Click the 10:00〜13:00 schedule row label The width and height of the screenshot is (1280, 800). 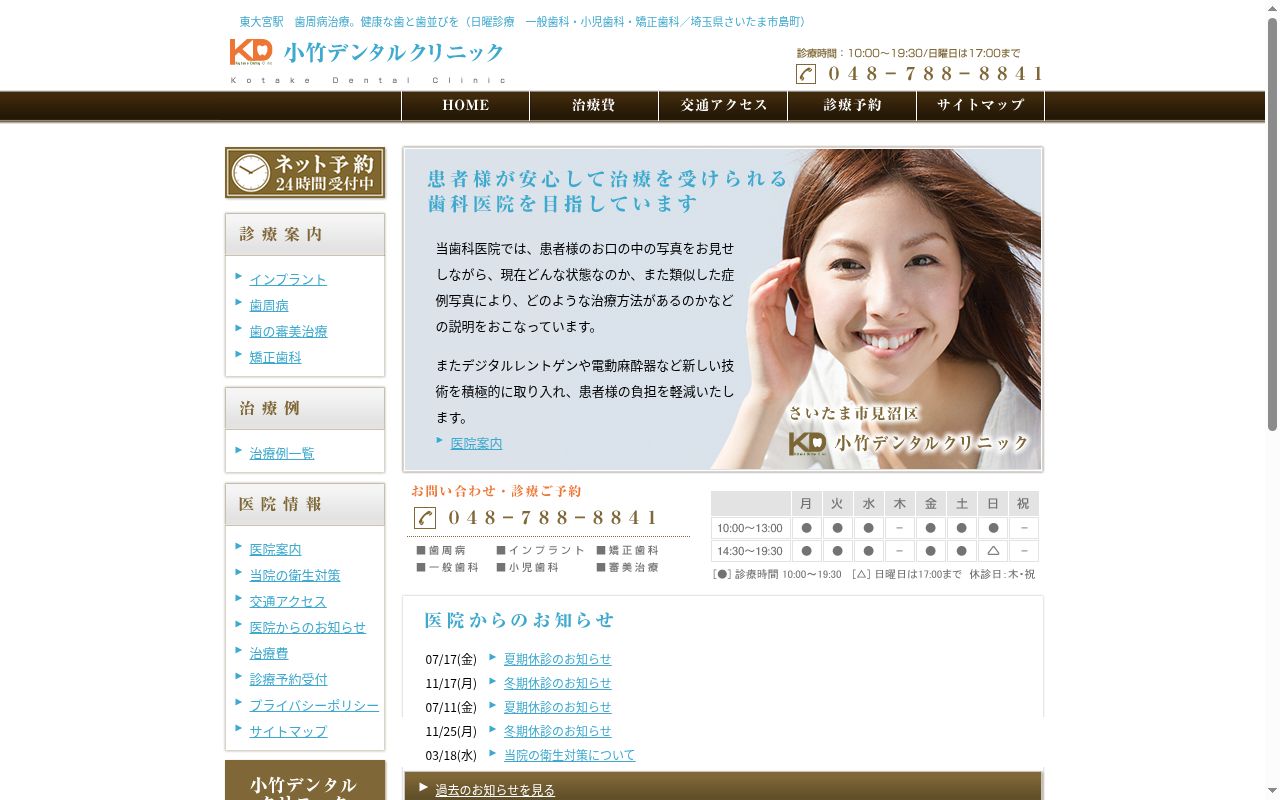click(x=750, y=528)
